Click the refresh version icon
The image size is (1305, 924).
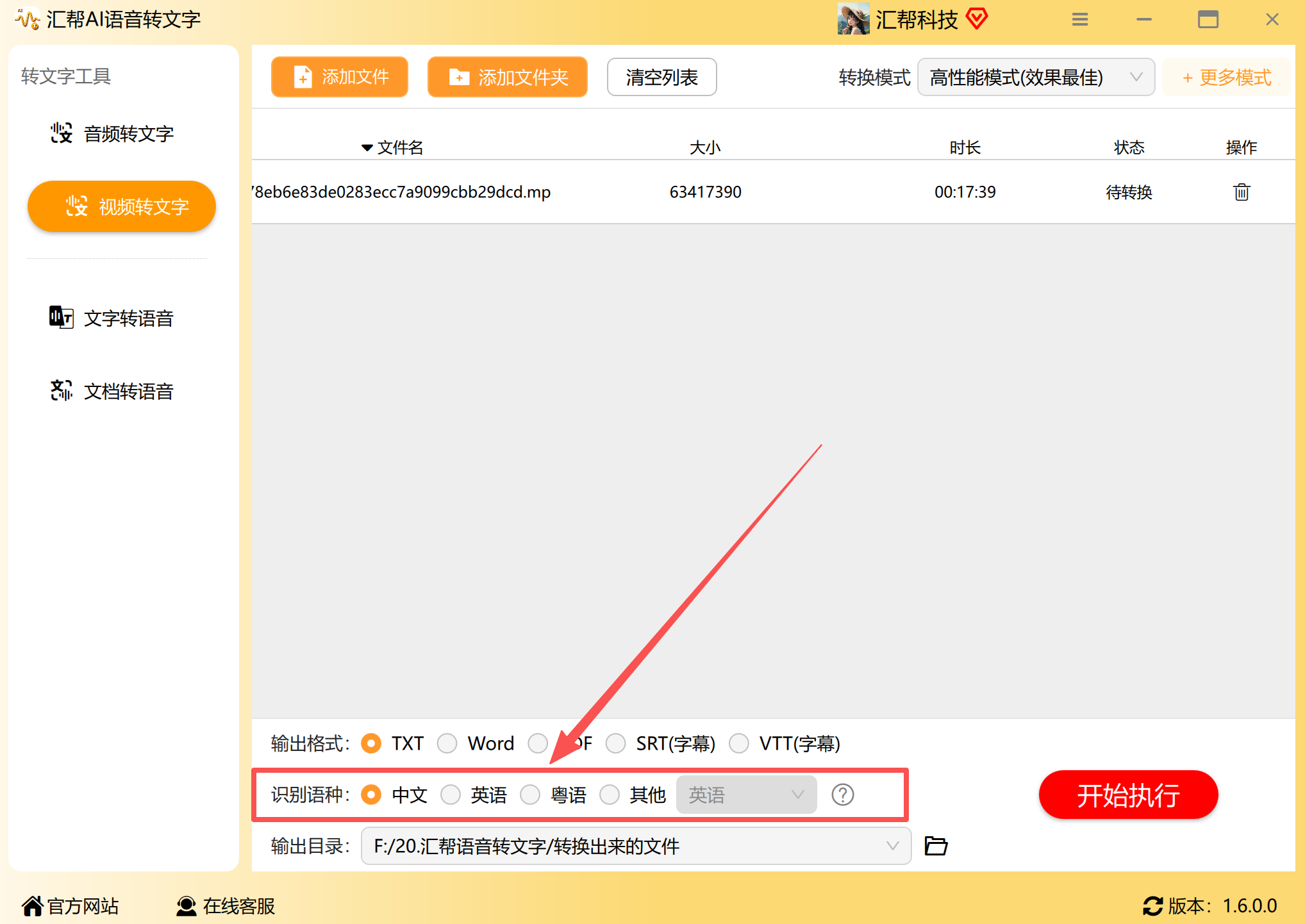click(1152, 905)
